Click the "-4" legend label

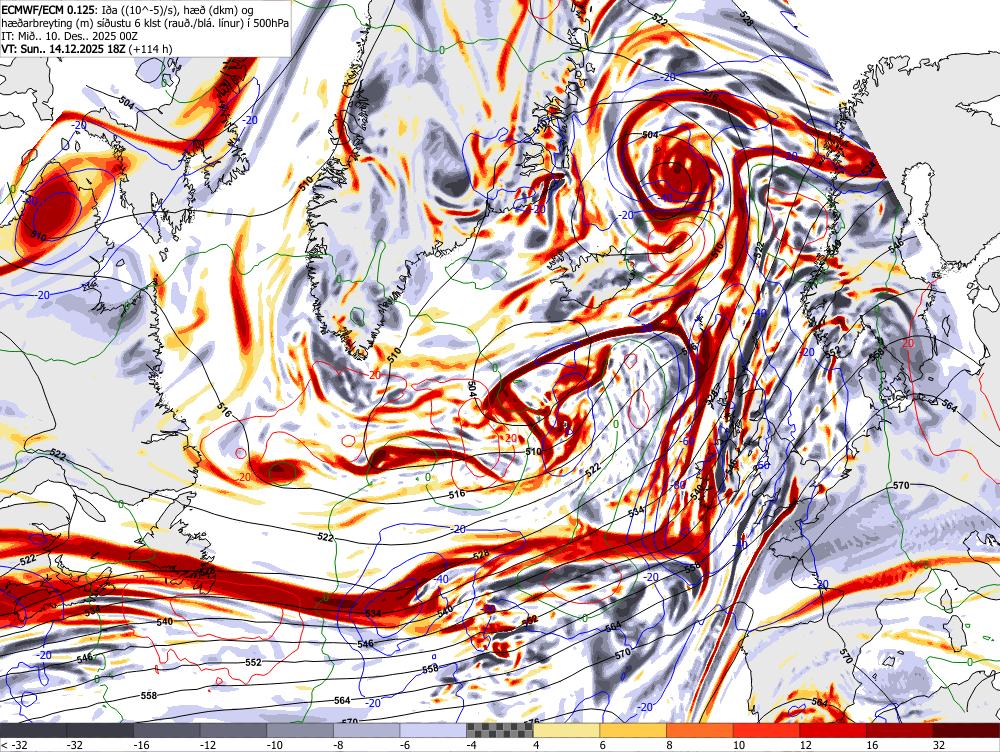click(x=471, y=745)
